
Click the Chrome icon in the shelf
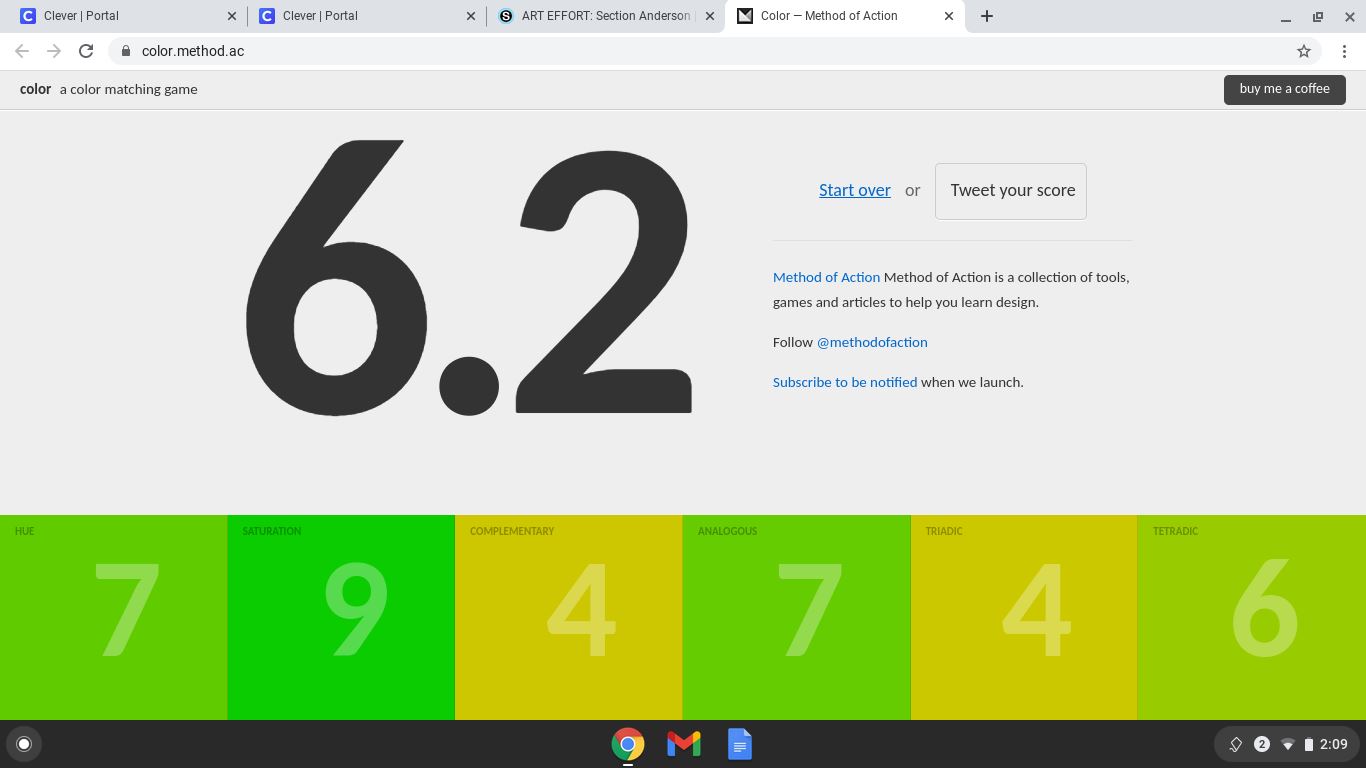(x=628, y=744)
